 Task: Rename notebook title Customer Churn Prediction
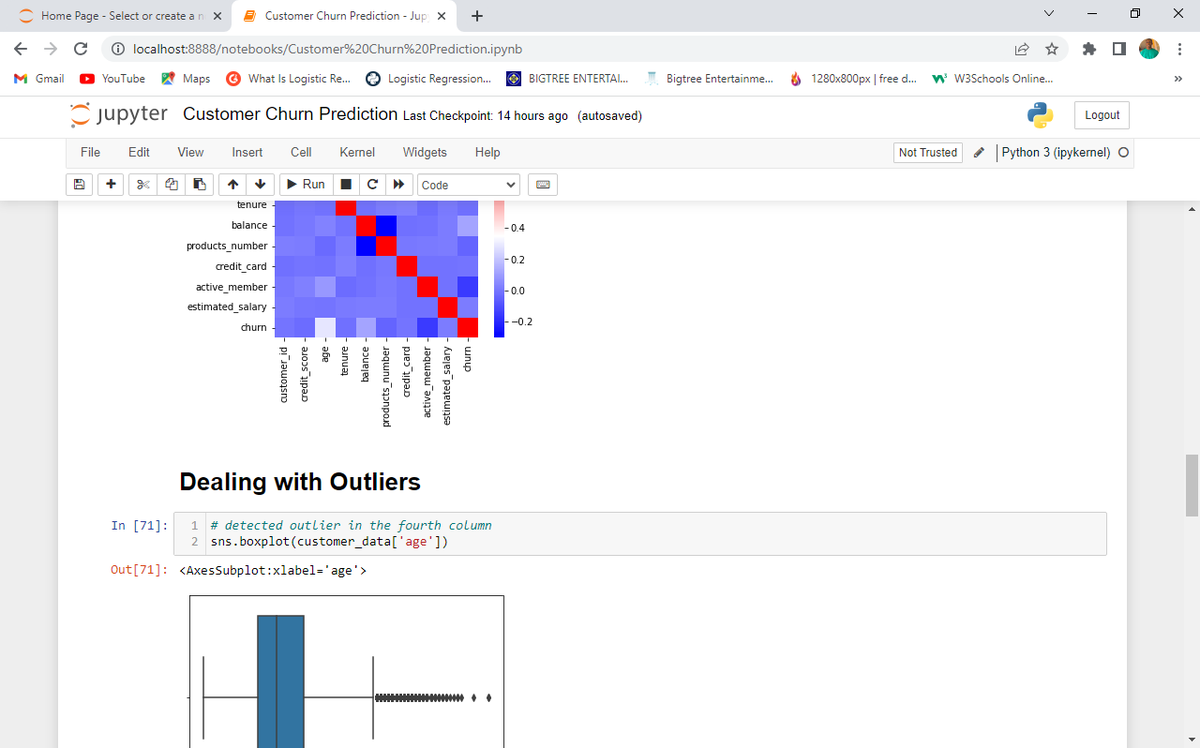(290, 114)
